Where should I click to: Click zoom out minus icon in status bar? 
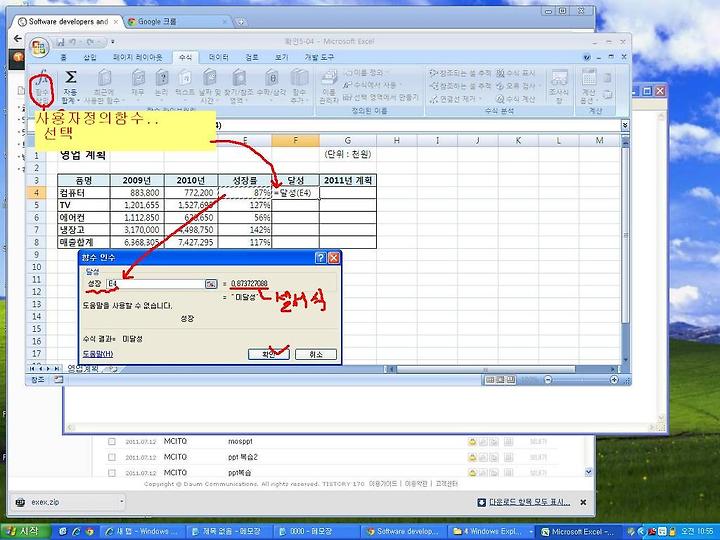(x=548, y=380)
